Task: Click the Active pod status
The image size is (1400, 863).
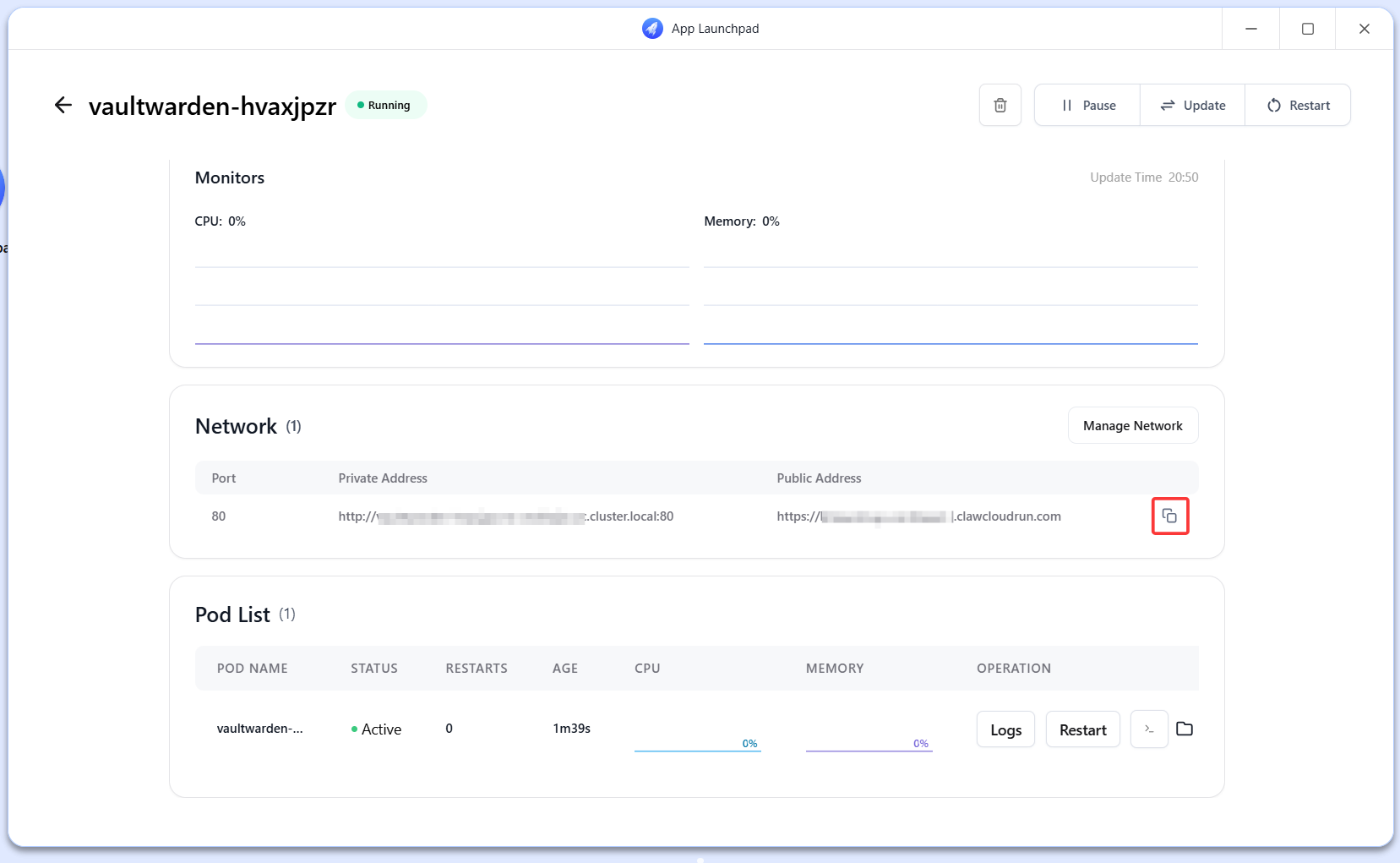Action: 376,729
